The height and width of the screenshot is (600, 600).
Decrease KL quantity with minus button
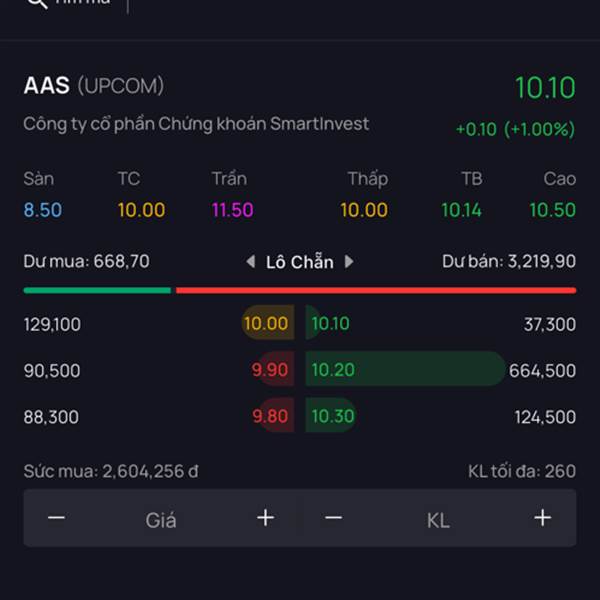coord(334,517)
